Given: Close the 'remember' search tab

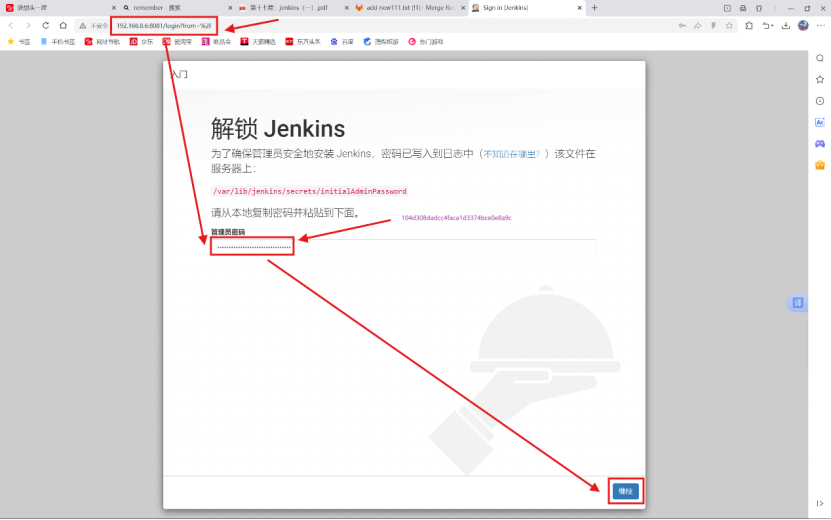Looking at the screenshot, I should 230,8.
